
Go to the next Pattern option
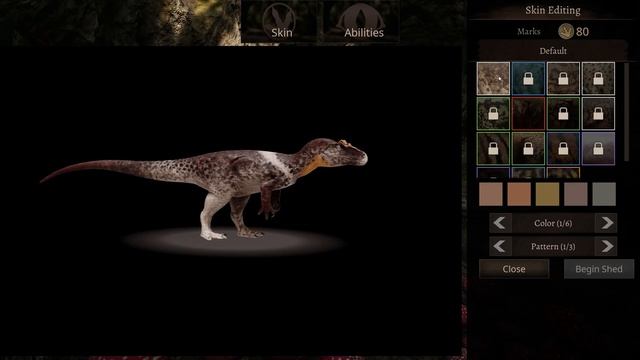point(606,246)
